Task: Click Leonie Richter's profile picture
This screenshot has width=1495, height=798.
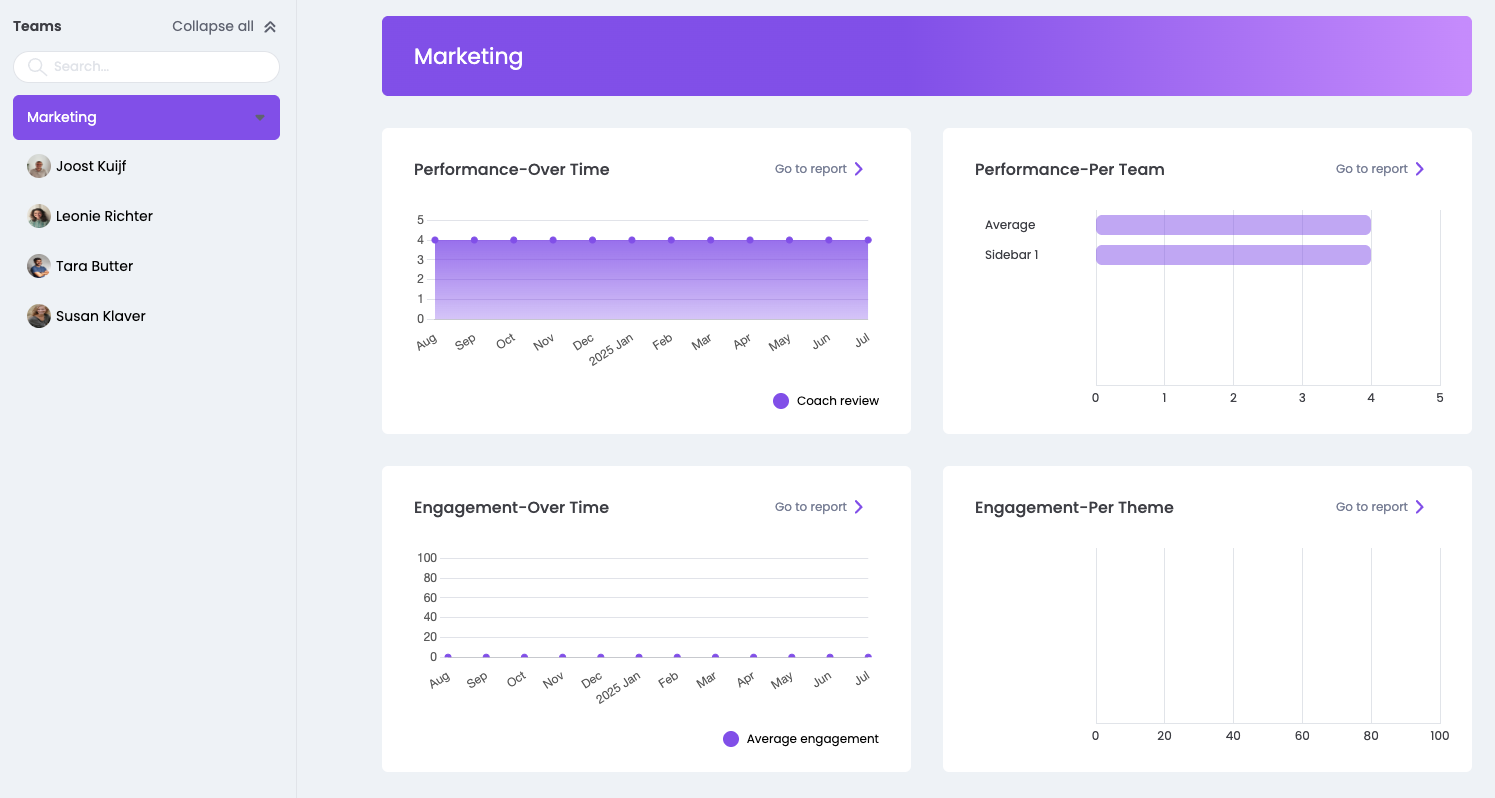Action: [39, 217]
